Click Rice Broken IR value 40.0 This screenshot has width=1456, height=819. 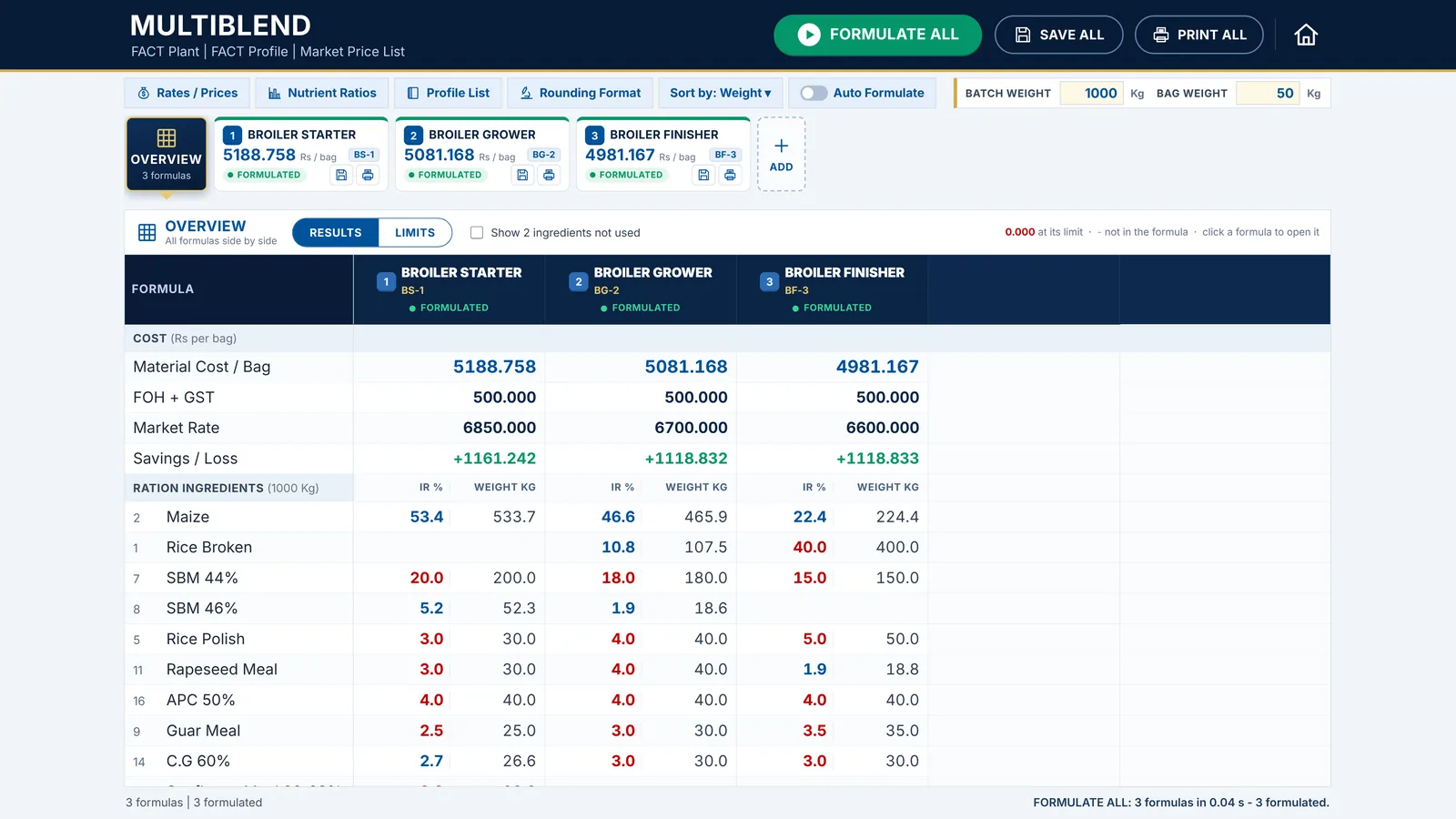[810, 547]
